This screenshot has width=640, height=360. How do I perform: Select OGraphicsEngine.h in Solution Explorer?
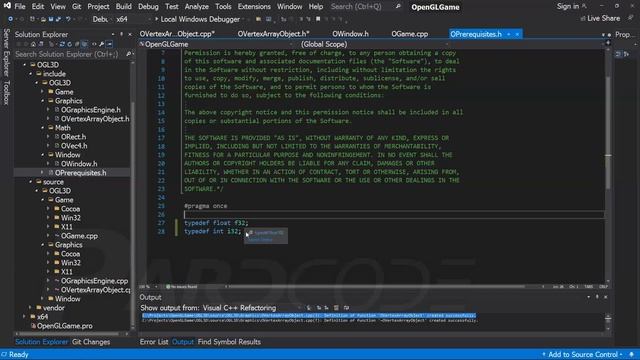[91, 110]
